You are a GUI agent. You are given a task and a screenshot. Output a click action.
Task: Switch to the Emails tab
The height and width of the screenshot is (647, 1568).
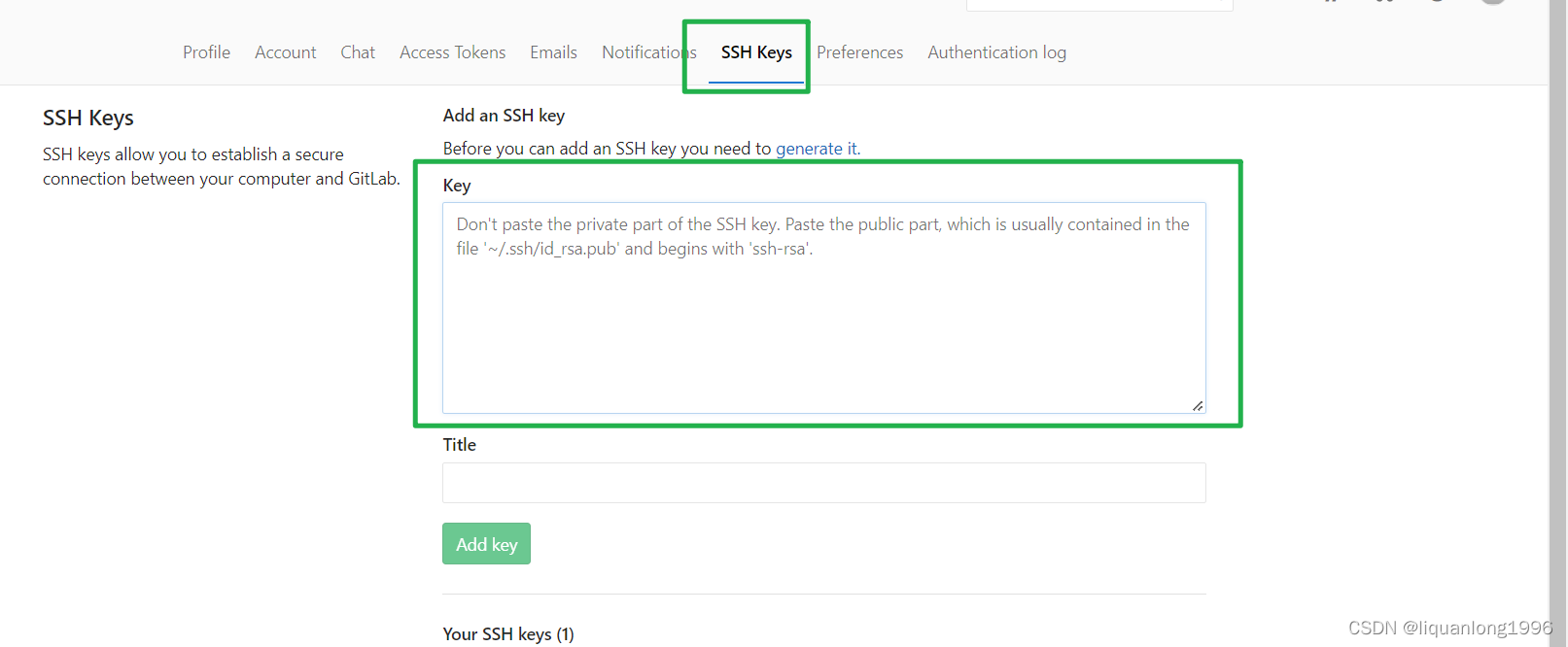[x=553, y=52]
